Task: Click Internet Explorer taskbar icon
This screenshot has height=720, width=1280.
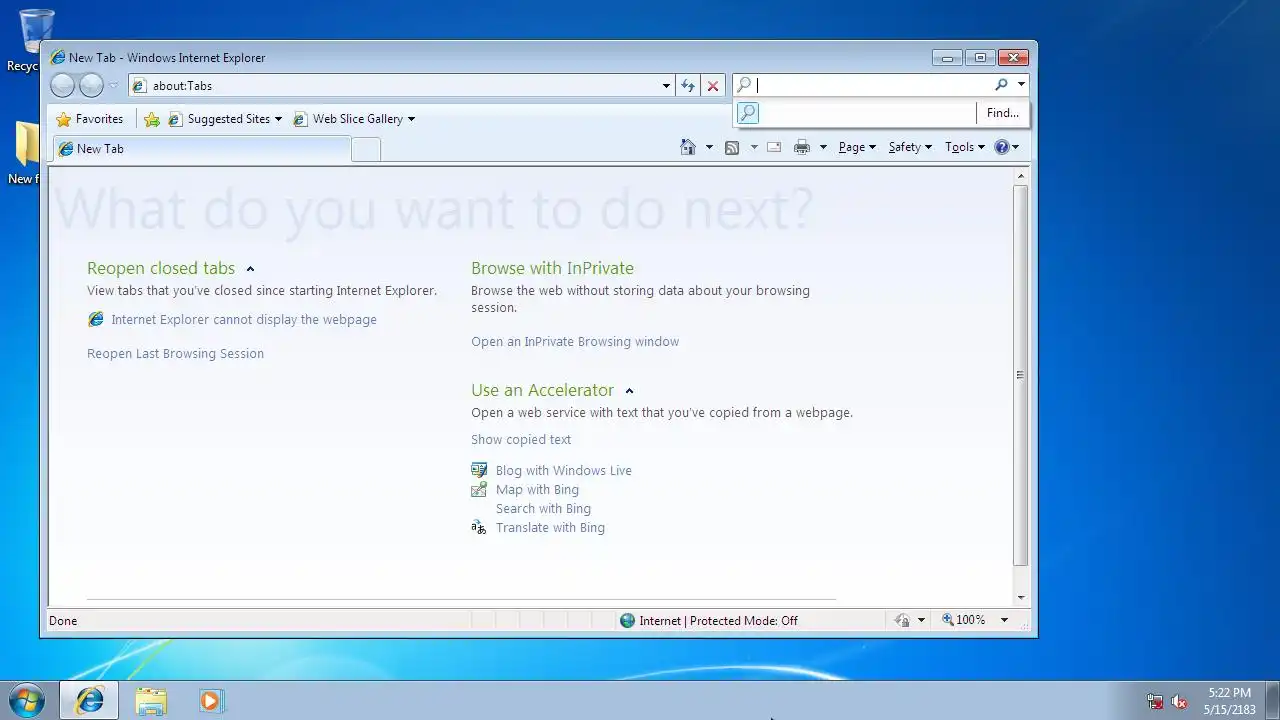Action: click(89, 701)
